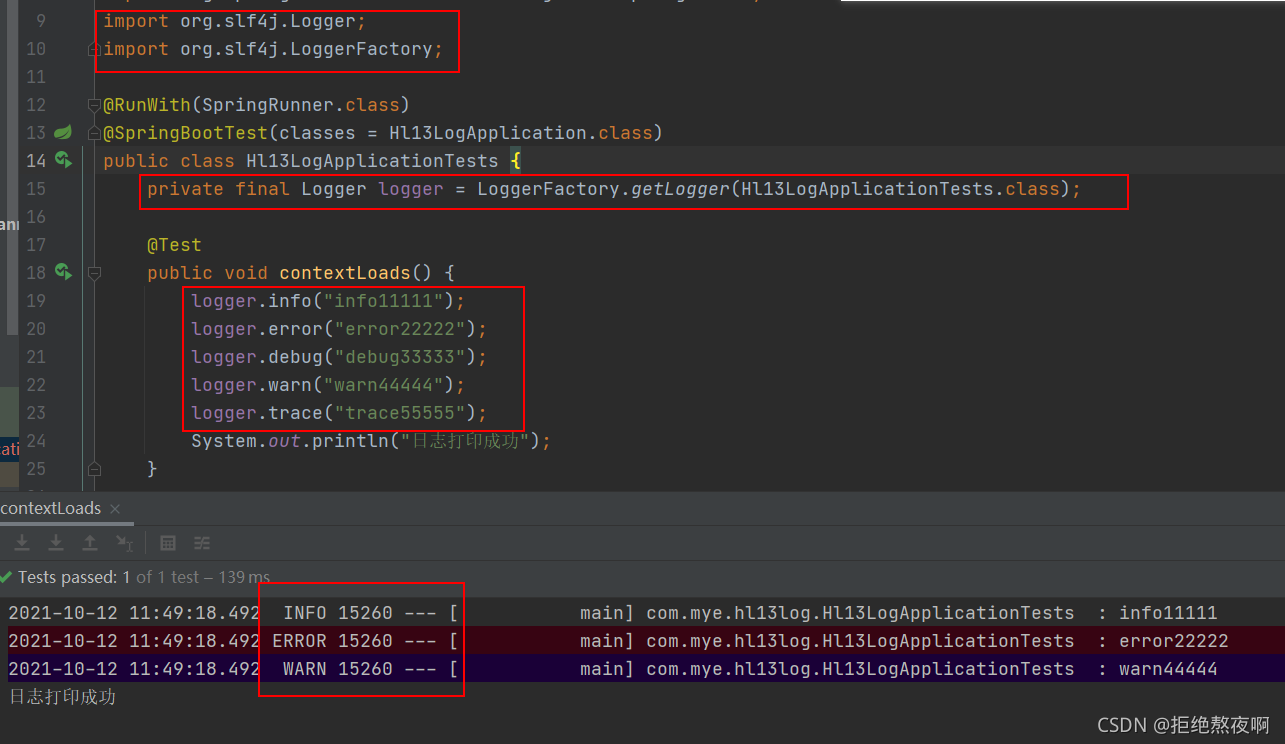This screenshot has height=744, width=1285.
Task: Click the table grid icon in console toolbar
Action: pyautogui.click(x=168, y=543)
